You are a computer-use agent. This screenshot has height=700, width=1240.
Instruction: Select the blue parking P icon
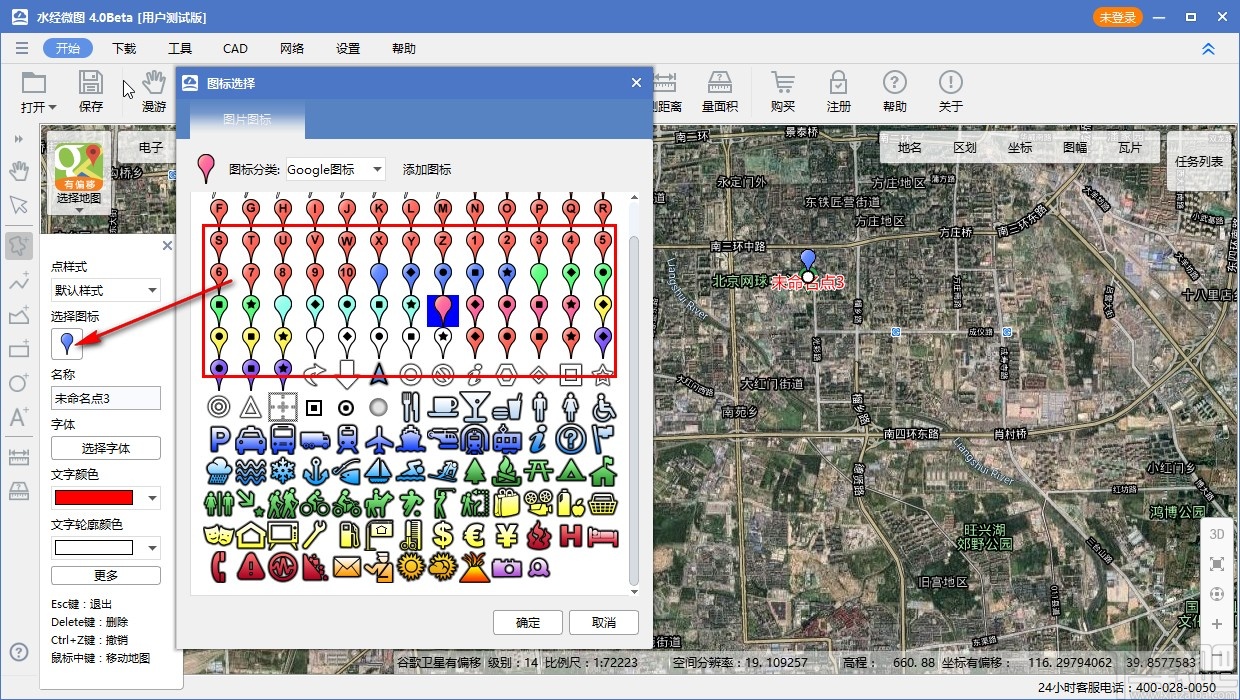[x=219, y=439]
